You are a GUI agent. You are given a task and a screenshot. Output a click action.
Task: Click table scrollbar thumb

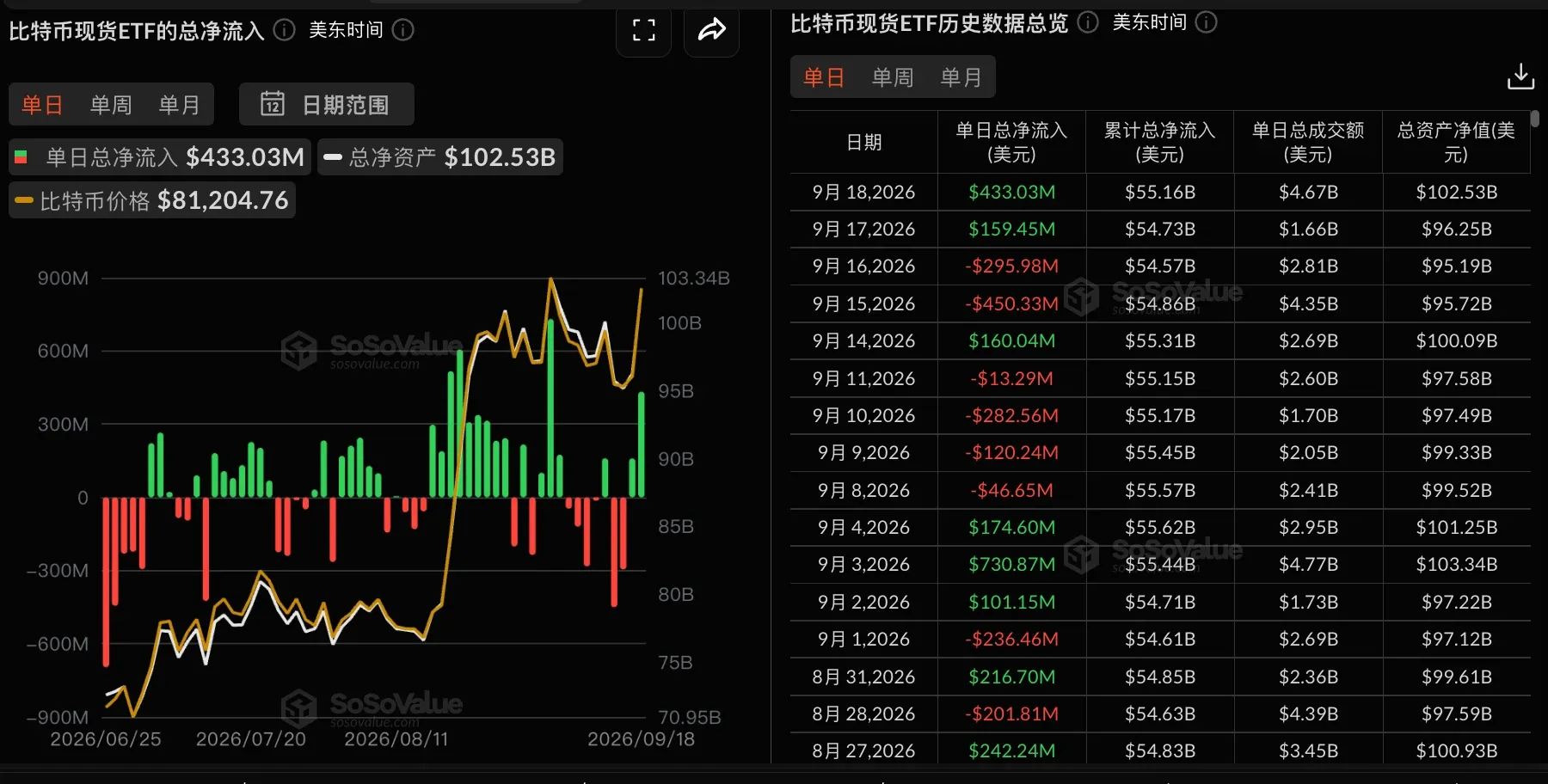(1535, 119)
